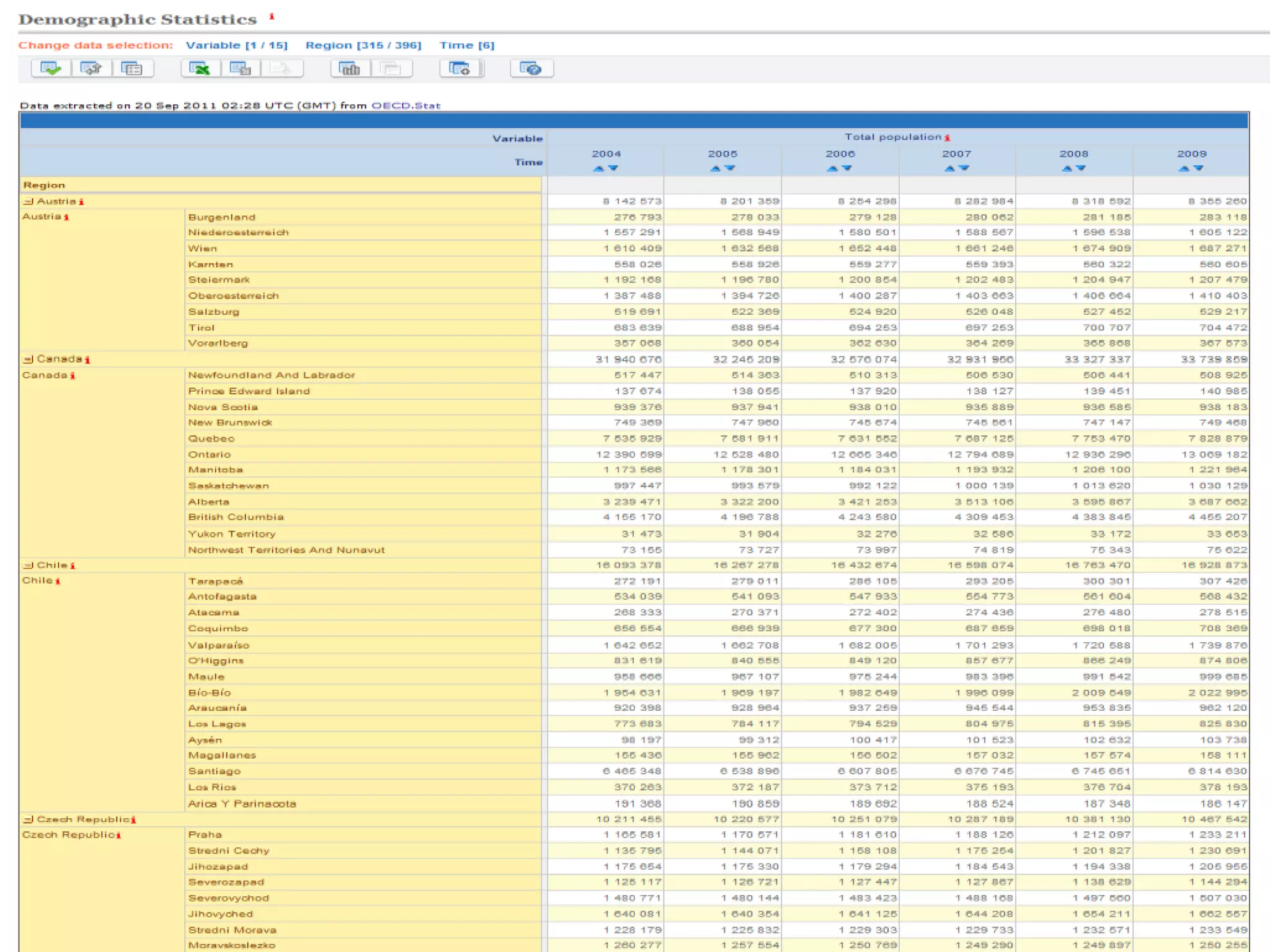
Task: Open the bar chart view icon
Action: pos(350,68)
